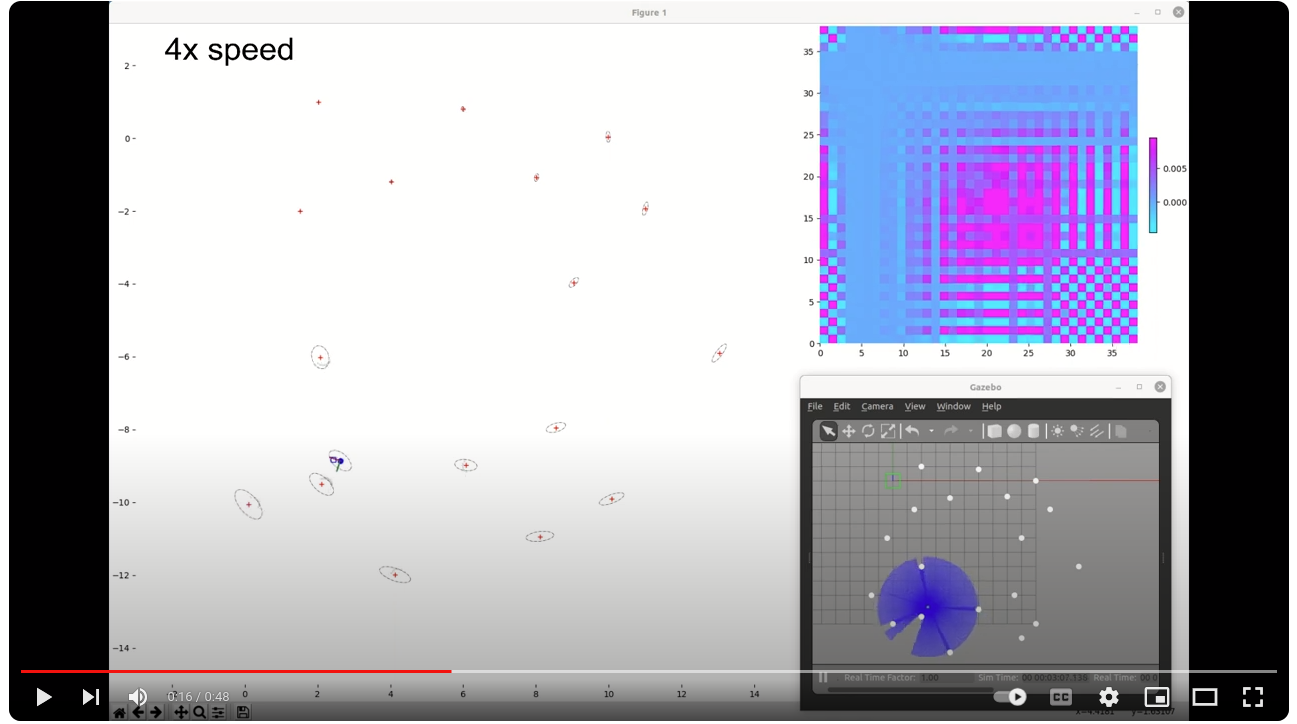The width and height of the screenshot is (1297, 724).
Task: Click the '0:16 / 0:48' time display
Action: [198, 697]
